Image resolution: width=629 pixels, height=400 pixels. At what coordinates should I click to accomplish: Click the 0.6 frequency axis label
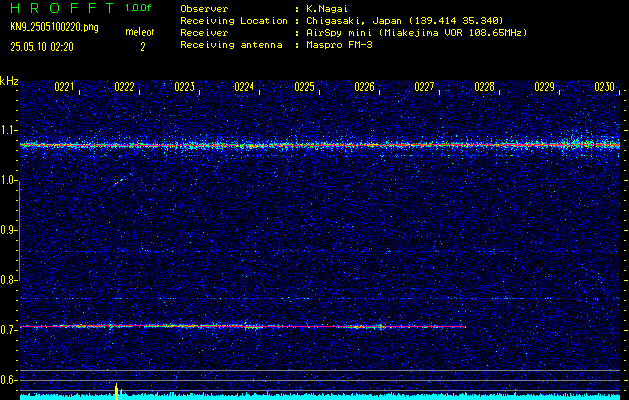click(8, 380)
